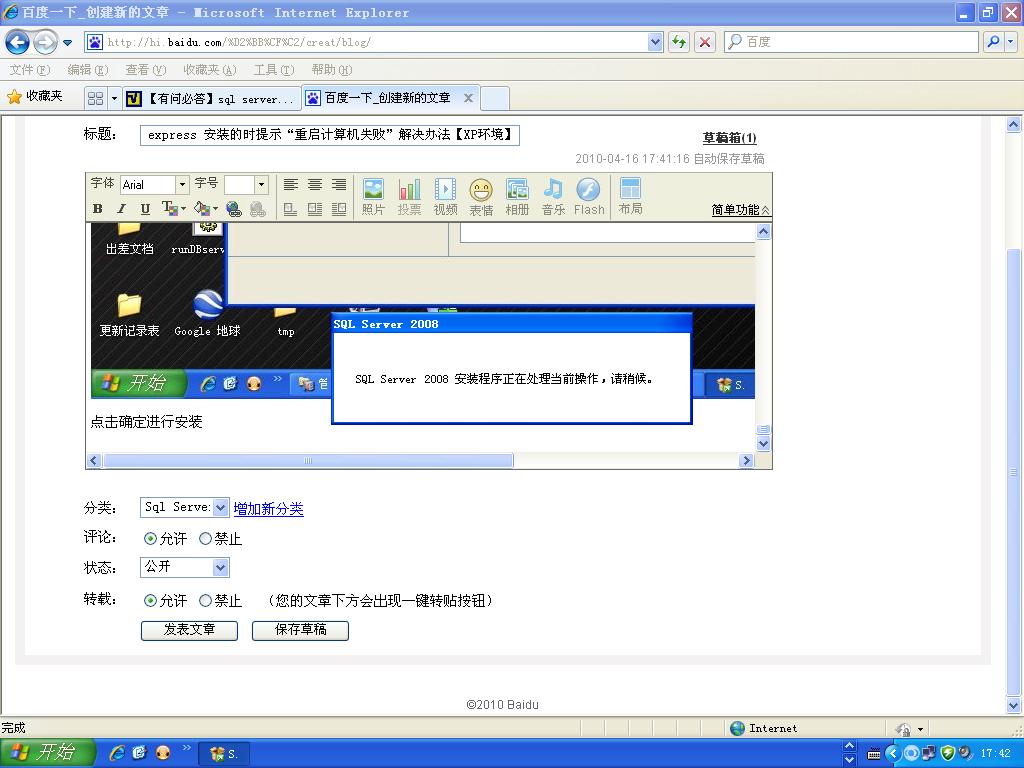Image resolution: width=1024 pixels, height=768 pixels.
Task: Open the 布局 layout tool
Action: click(630, 196)
